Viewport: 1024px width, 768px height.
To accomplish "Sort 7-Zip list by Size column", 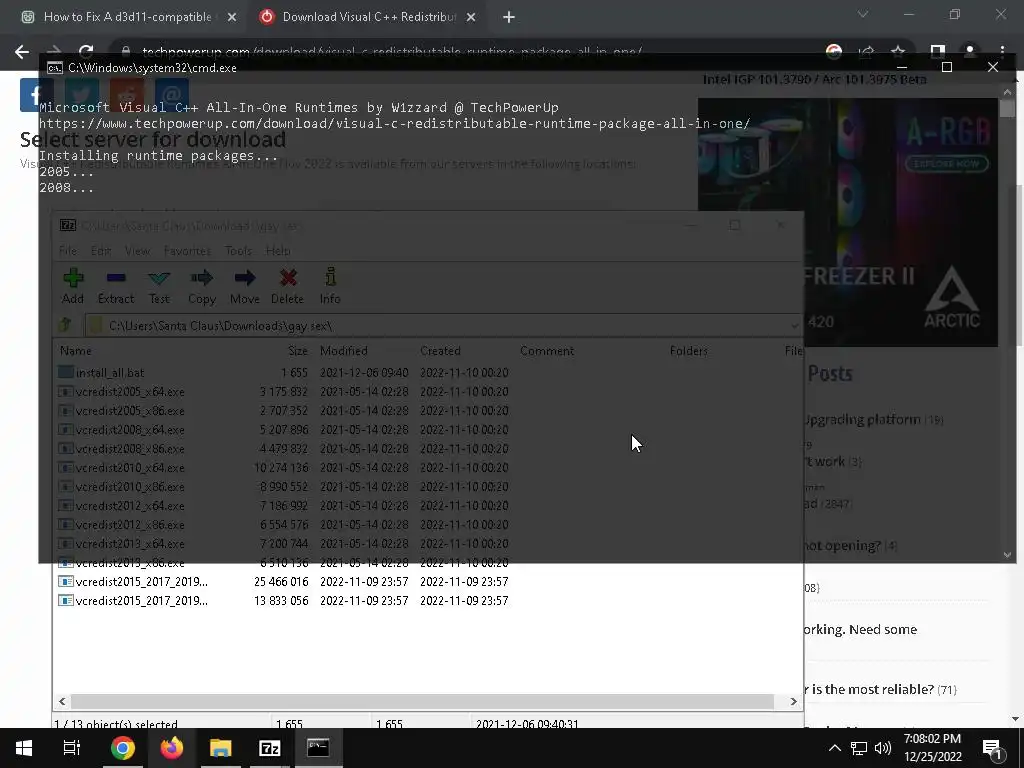I will point(297,351).
